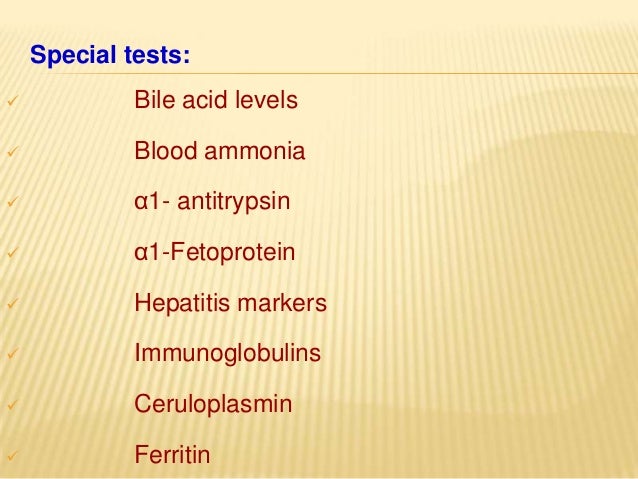Screen dimensions: 638x479
Task: Click the checkmark beside Bile acid levels
Action: coord(13,100)
